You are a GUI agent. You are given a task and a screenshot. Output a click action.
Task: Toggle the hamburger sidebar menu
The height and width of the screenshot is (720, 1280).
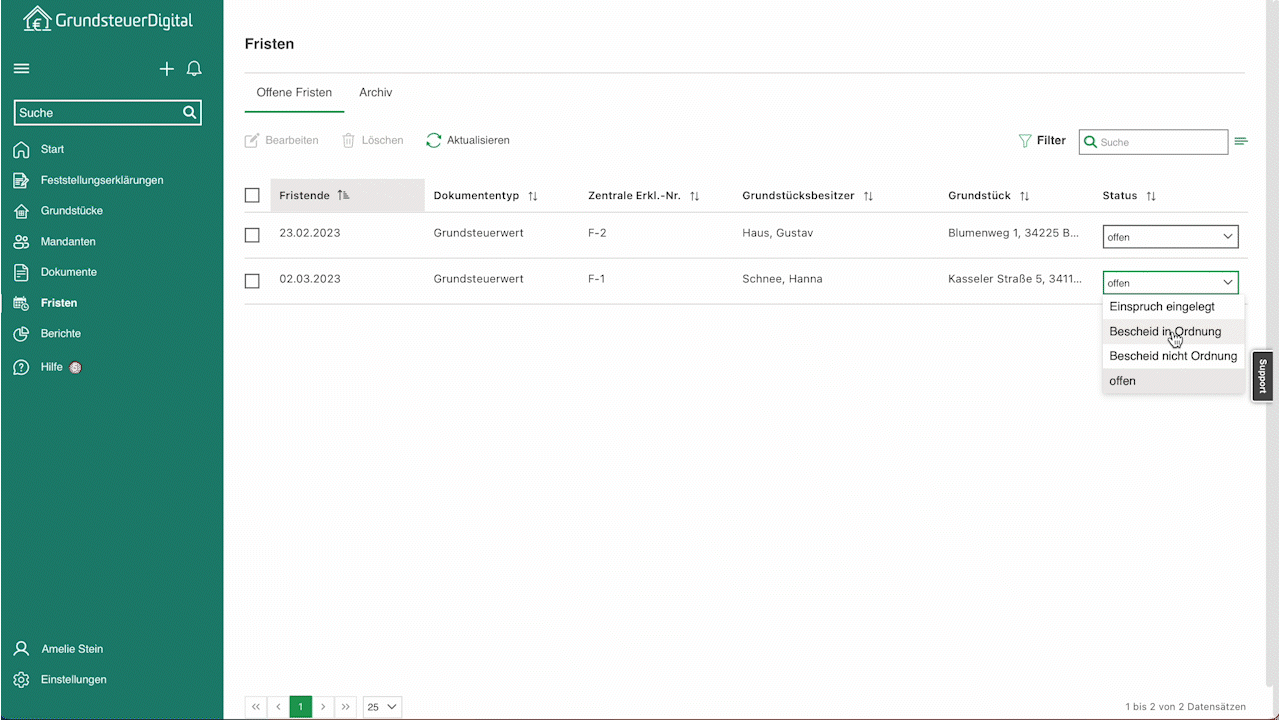tap(21, 69)
